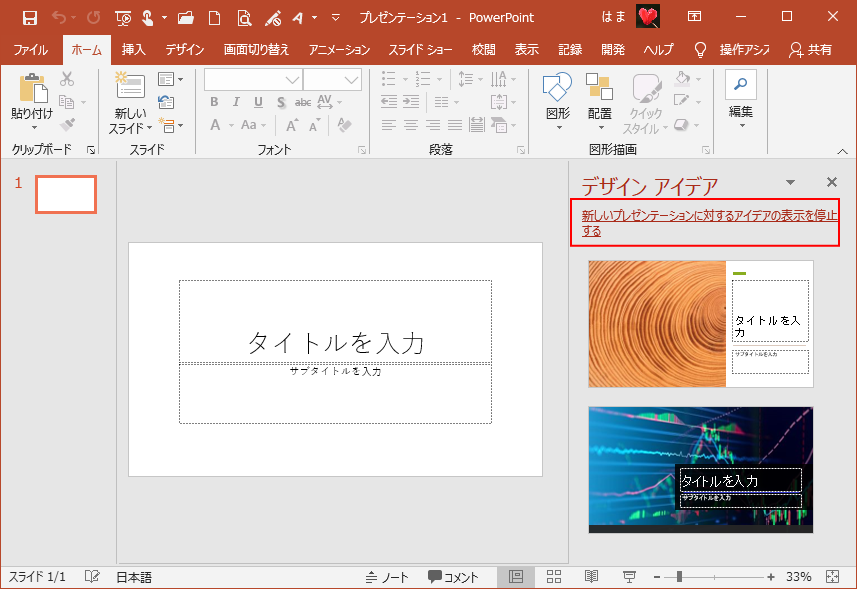Open Font dialog launcher
Image resolution: width=857 pixels, height=589 pixels.
pos(362,150)
